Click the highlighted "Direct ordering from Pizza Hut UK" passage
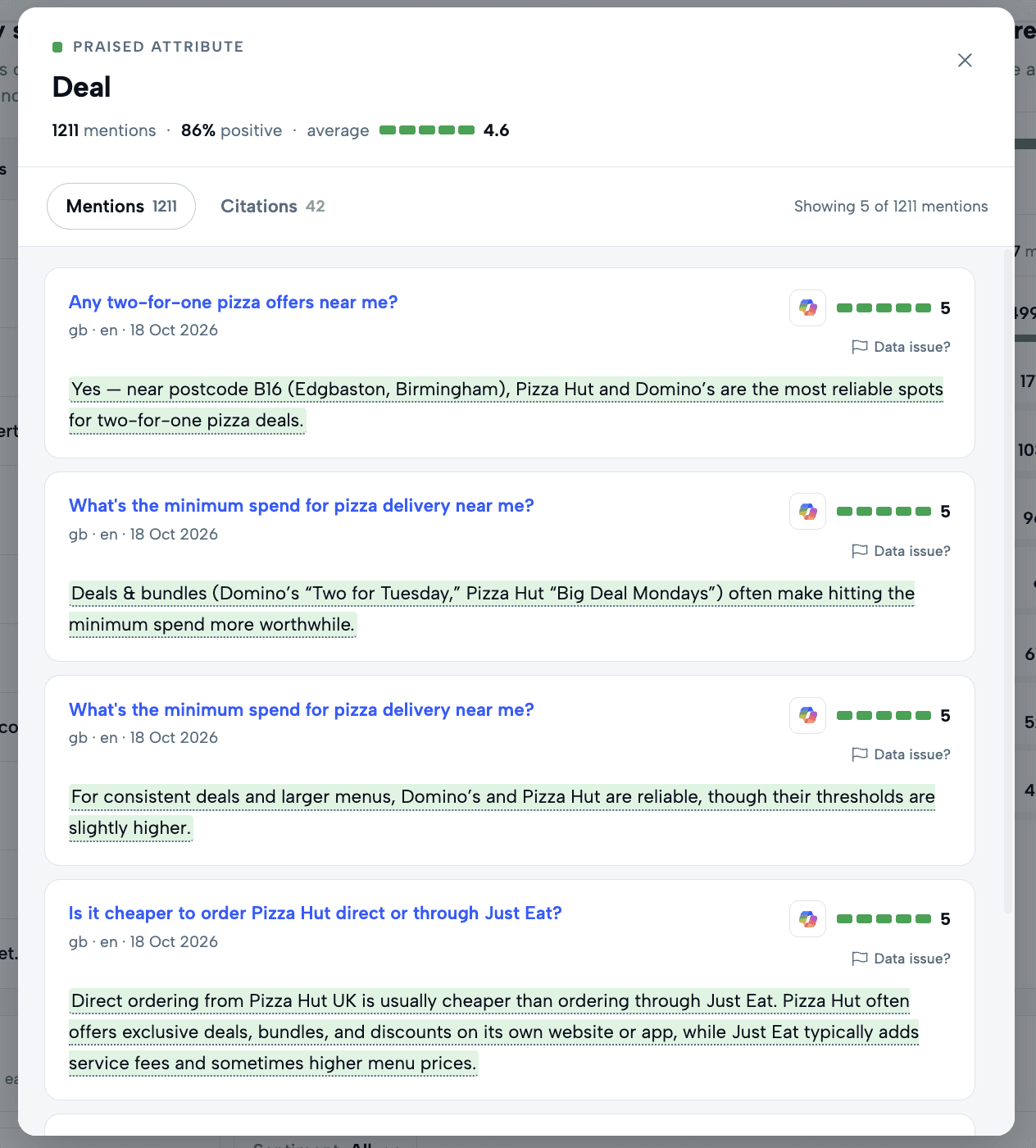Image resolution: width=1036 pixels, height=1148 pixels. pos(493,1032)
